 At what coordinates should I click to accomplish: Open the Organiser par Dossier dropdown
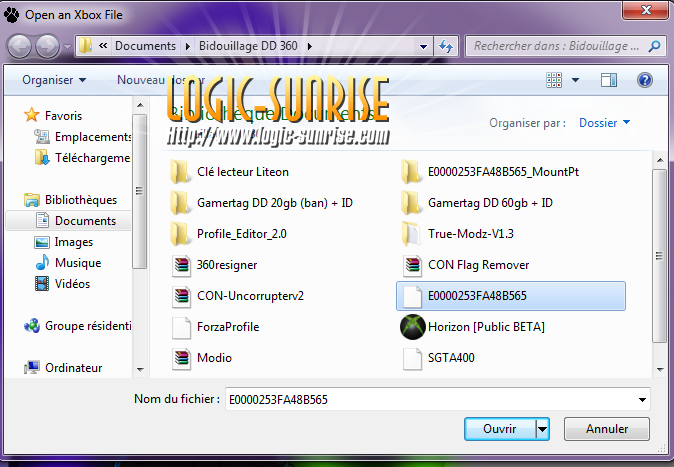tap(604, 123)
